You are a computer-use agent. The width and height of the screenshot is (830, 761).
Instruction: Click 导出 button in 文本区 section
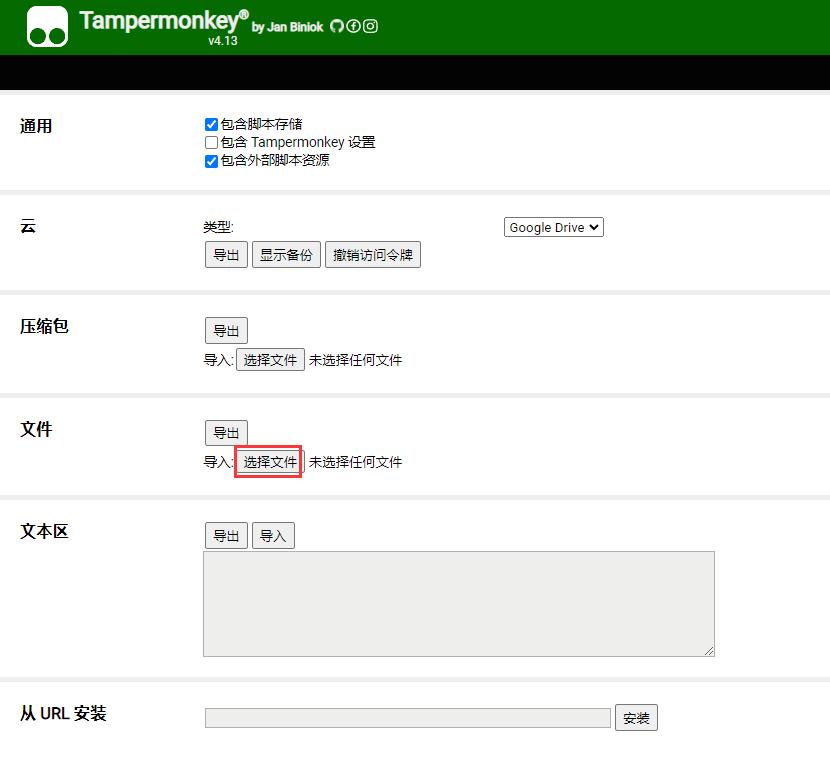pyautogui.click(x=226, y=536)
